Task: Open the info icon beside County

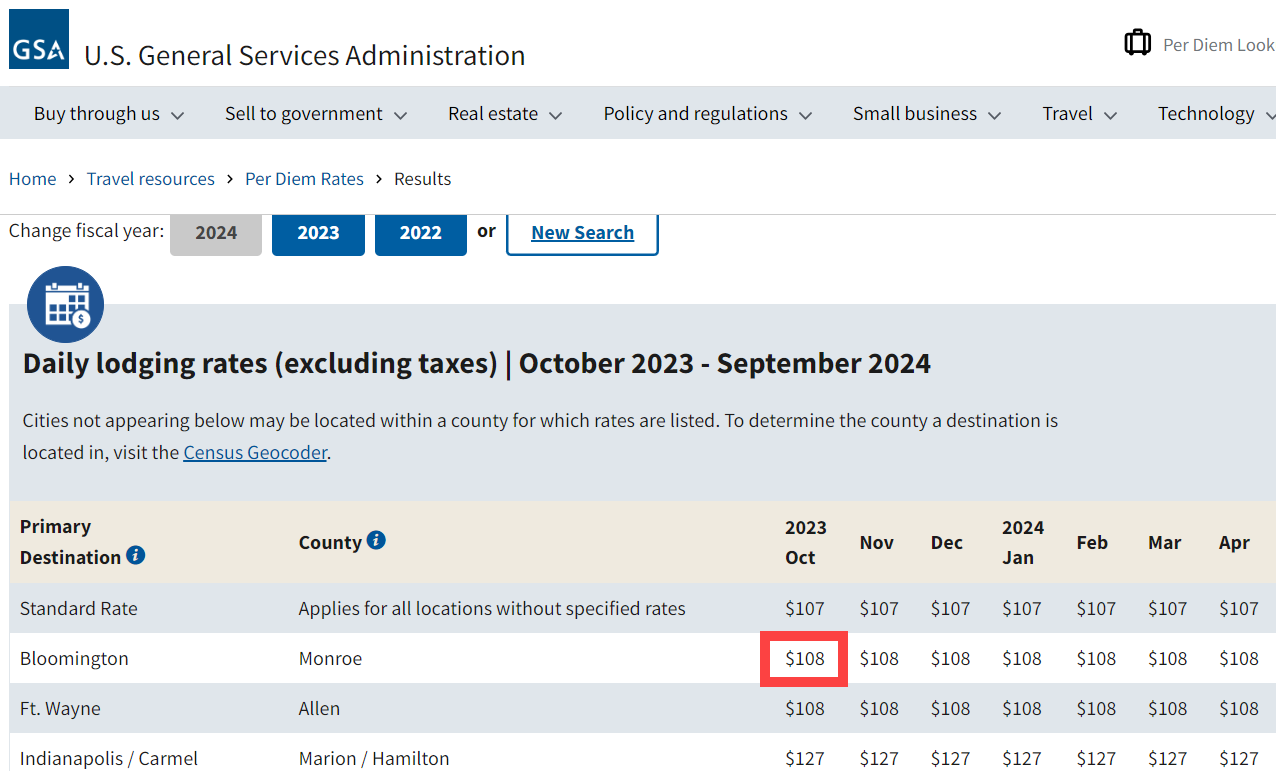Action: pos(376,540)
